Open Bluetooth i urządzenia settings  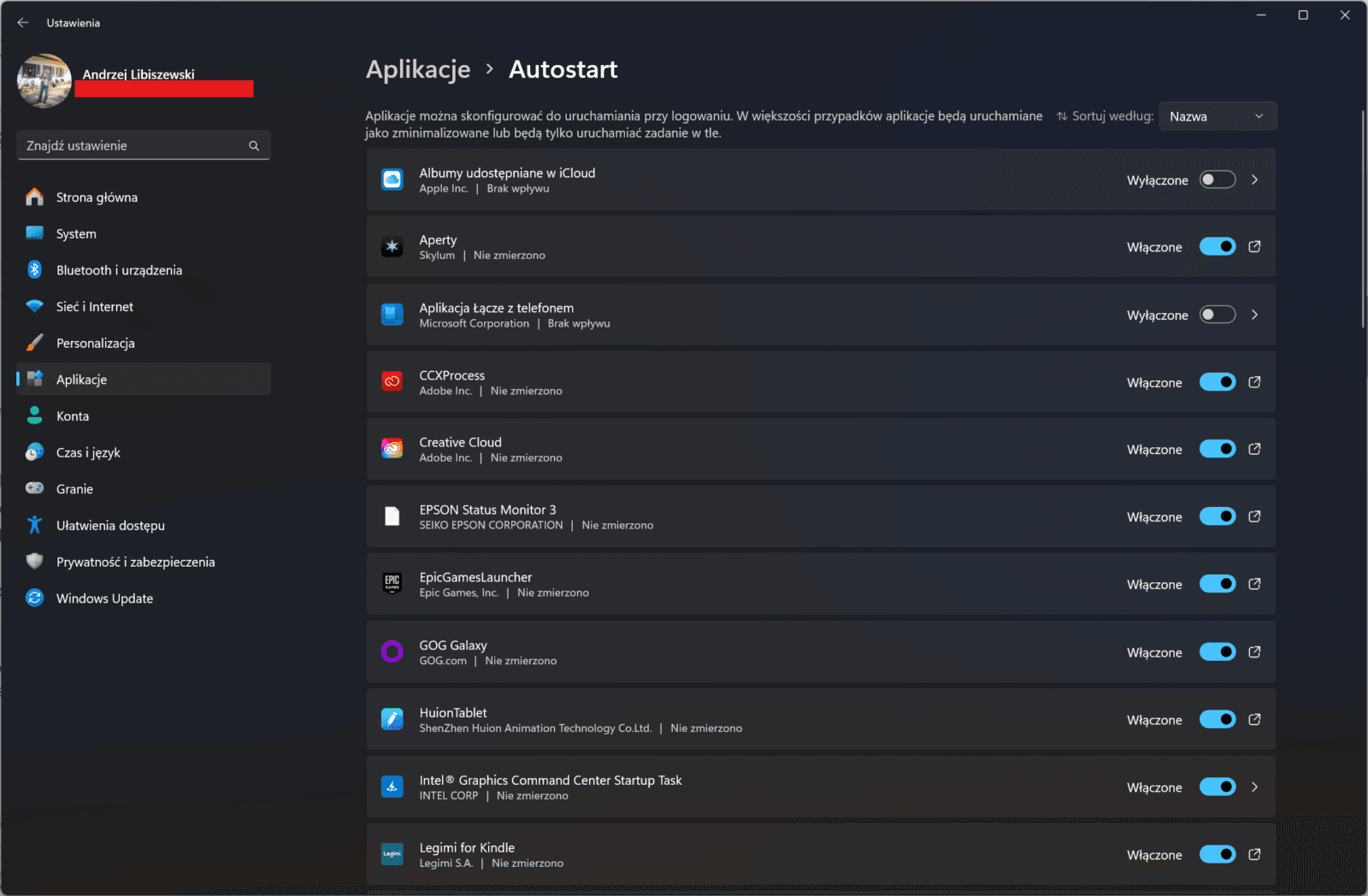coord(144,270)
